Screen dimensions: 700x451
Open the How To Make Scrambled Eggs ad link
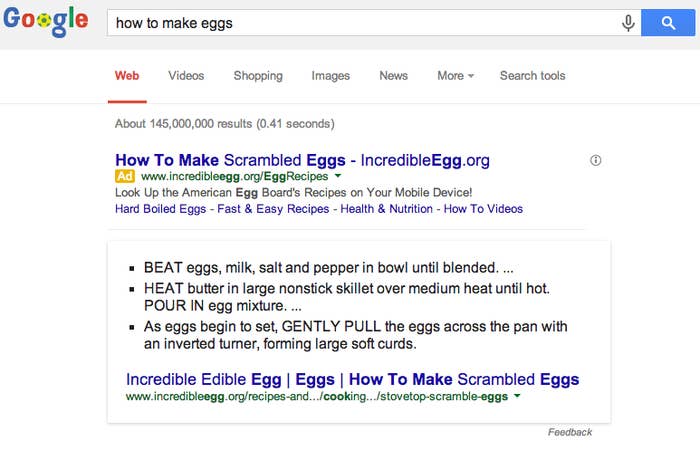pyautogui.click(x=302, y=160)
